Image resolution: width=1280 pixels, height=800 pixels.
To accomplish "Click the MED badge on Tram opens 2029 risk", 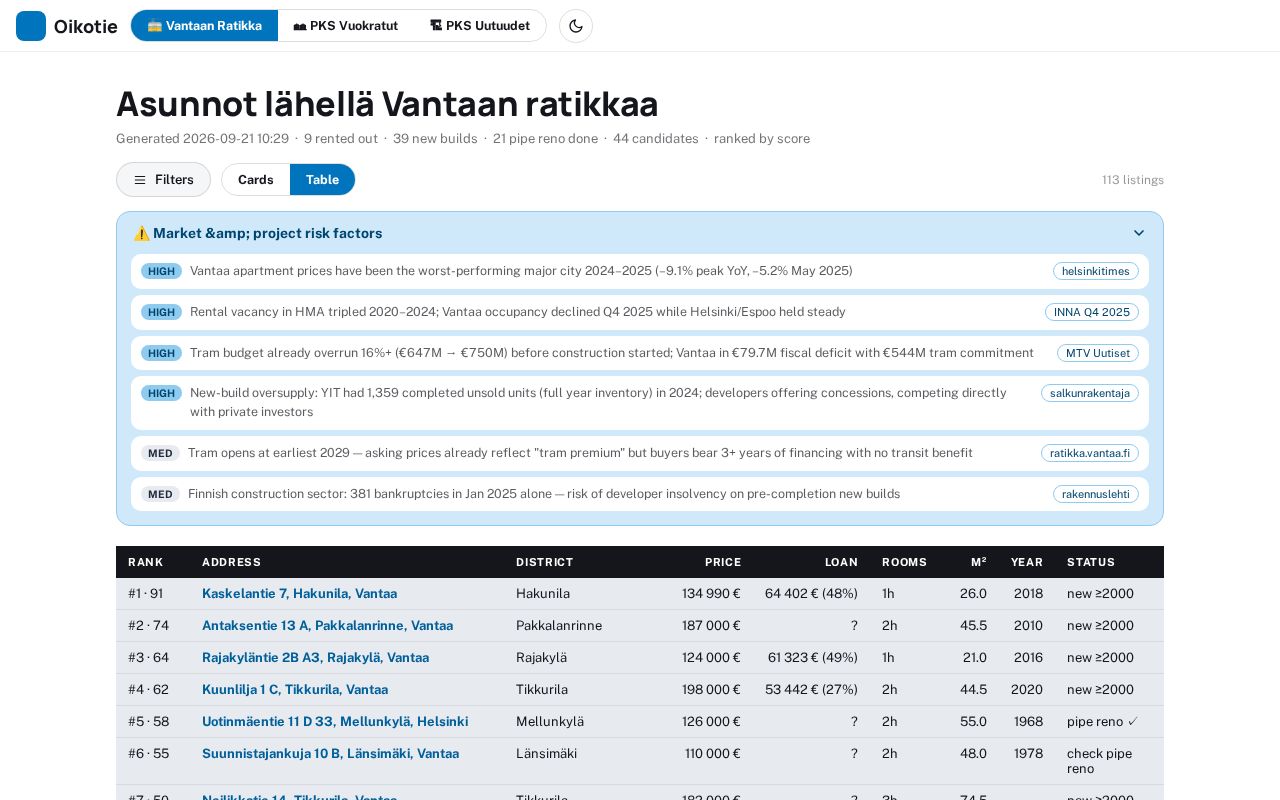I will pos(160,453).
